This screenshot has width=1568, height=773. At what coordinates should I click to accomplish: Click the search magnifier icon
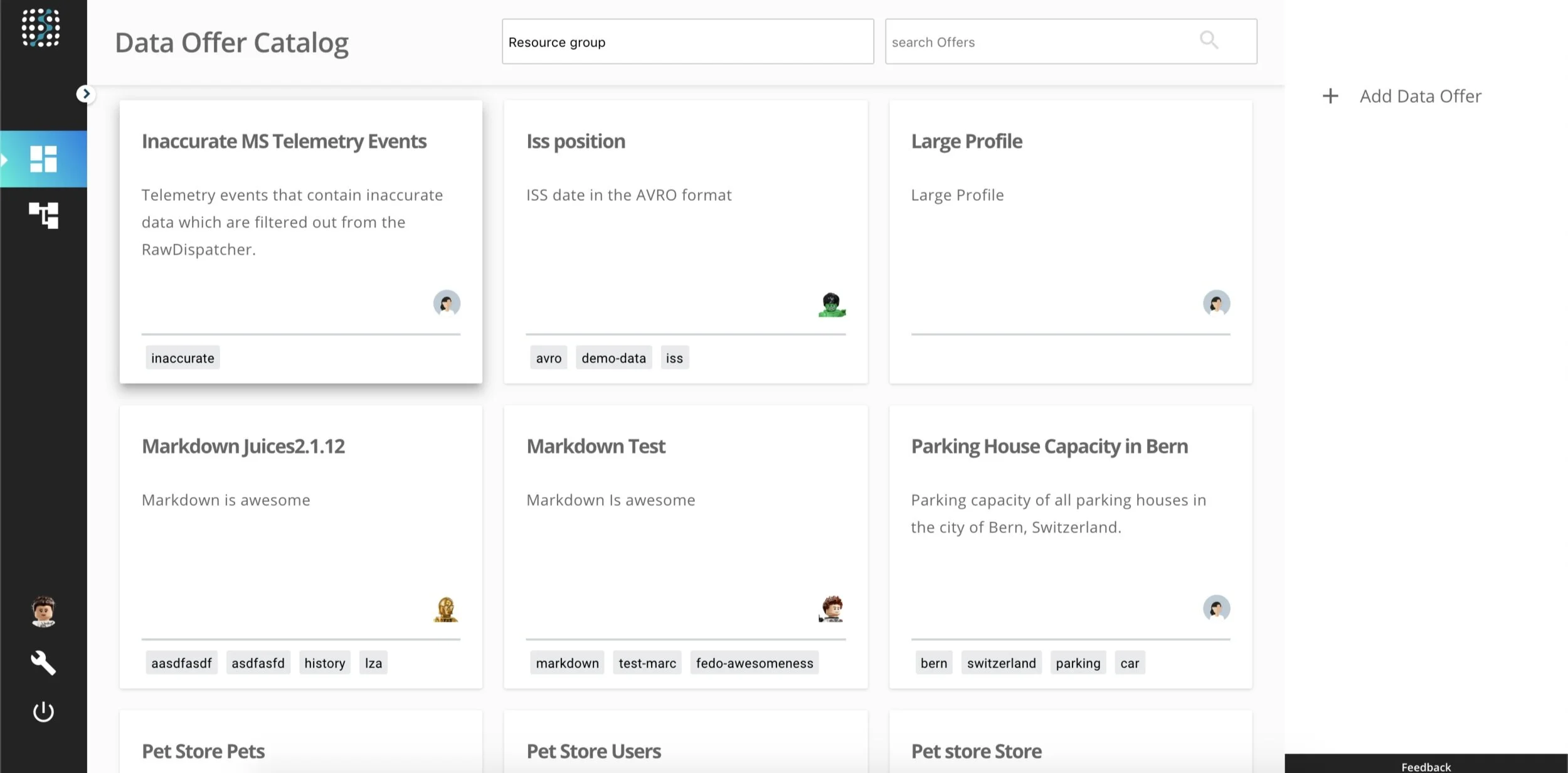point(1209,41)
